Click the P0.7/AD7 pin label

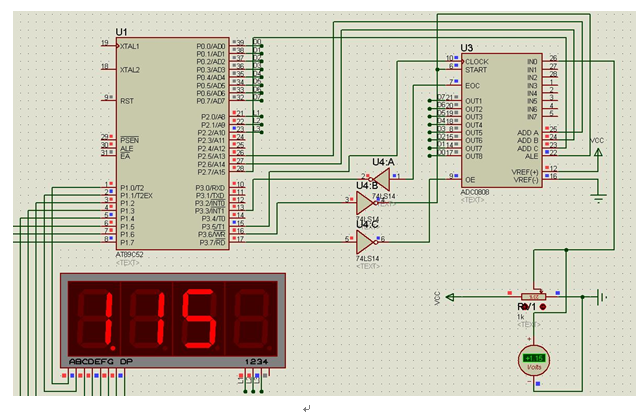[x=211, y=101]
